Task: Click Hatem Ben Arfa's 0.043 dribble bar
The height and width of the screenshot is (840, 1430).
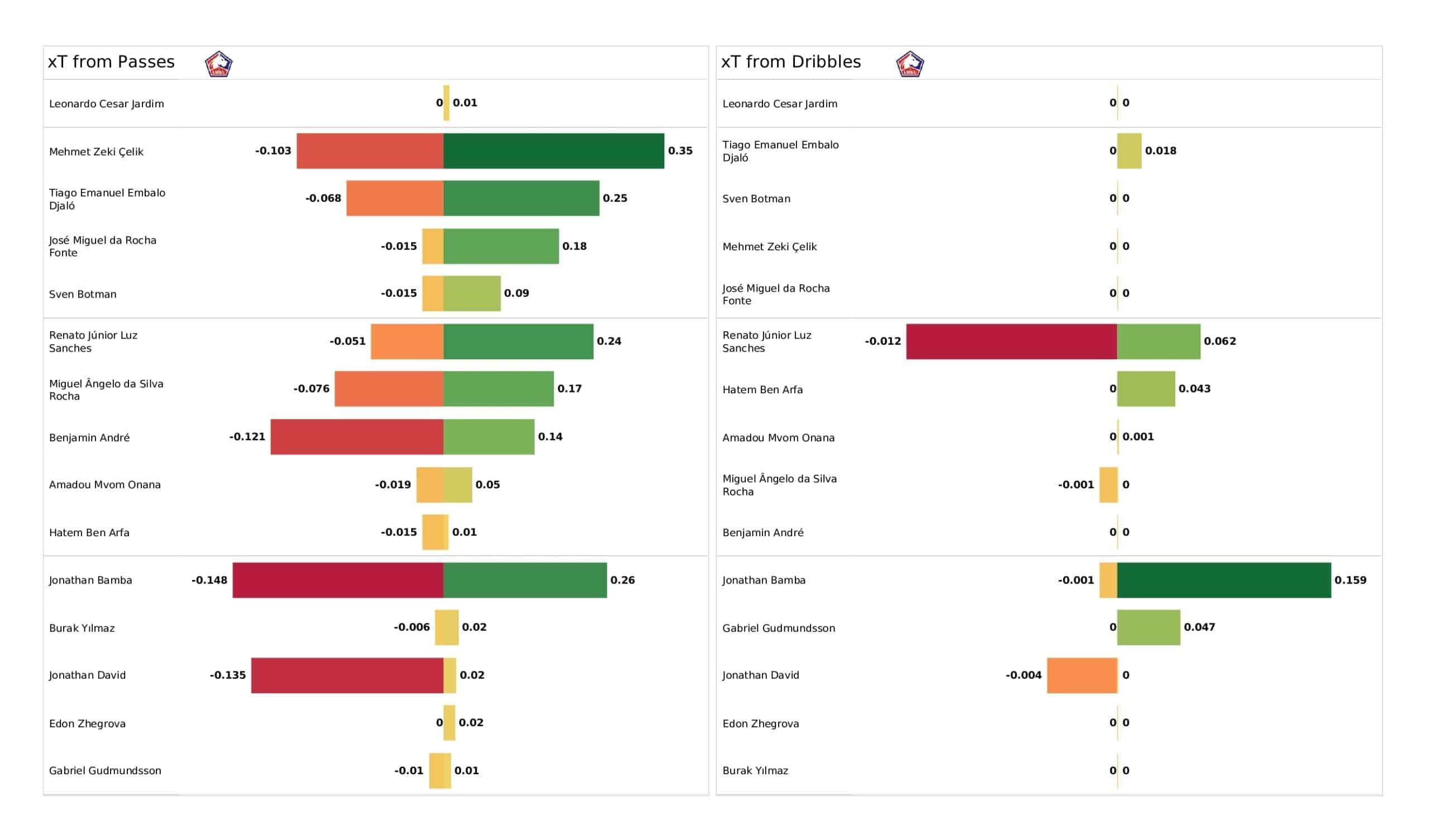Action: tap(1146, 389)
